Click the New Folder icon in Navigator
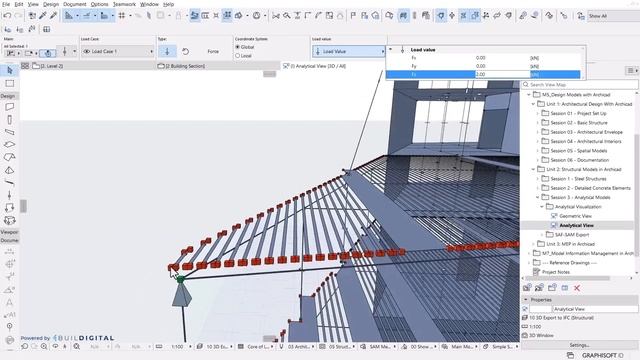The height and width of the screenshot is (360, 640). click(552, 288)
